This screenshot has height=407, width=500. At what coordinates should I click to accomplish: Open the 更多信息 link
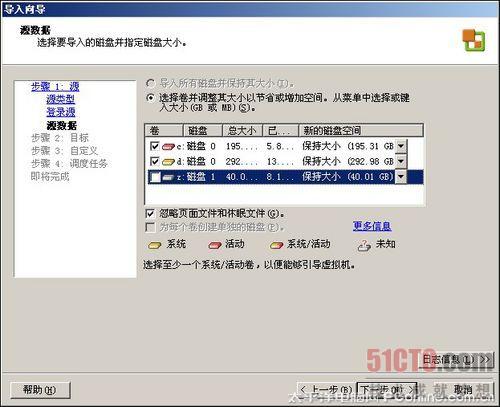(x=372, y=226)
